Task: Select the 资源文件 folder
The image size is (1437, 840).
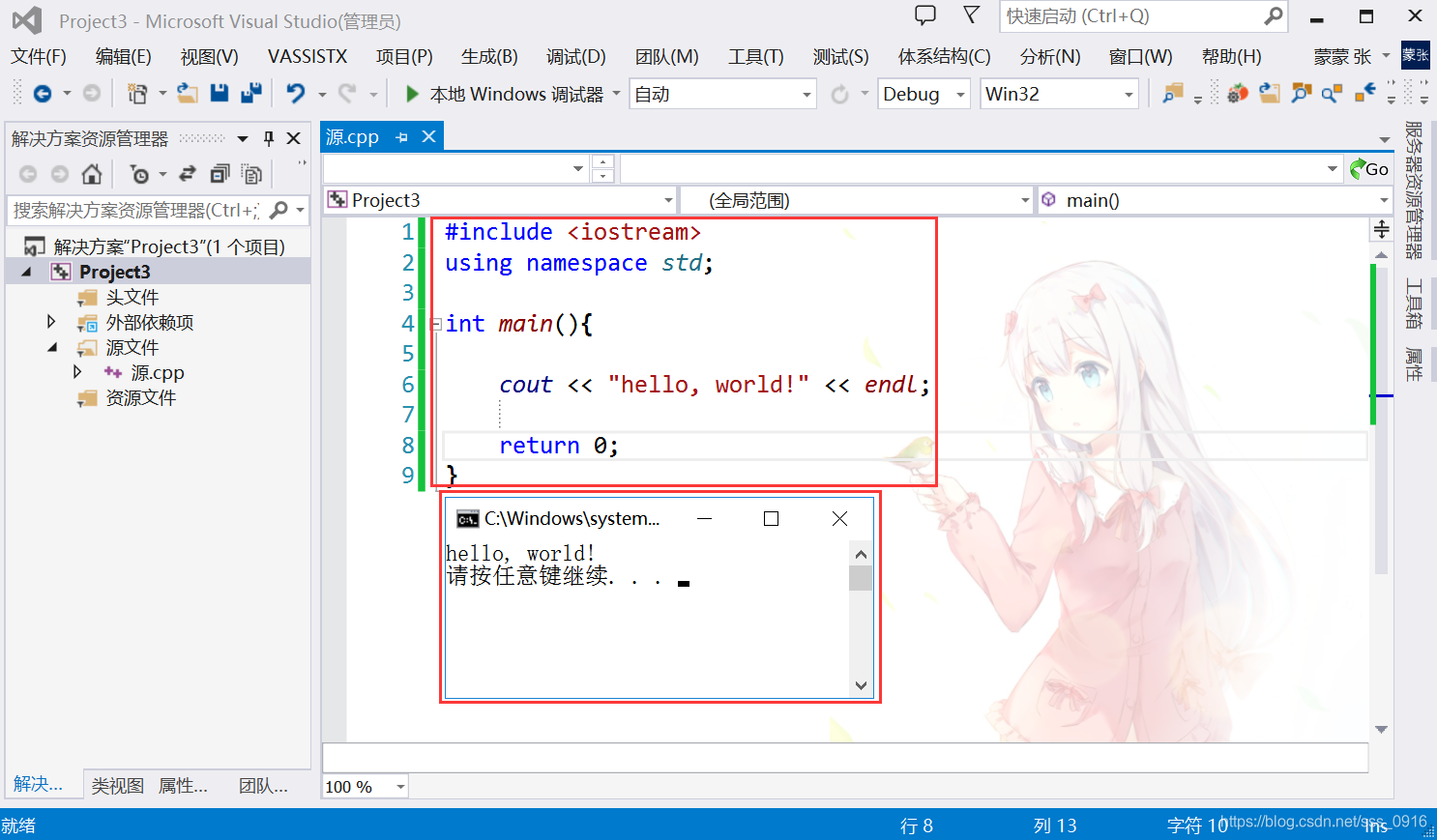Action: point(141,397)
